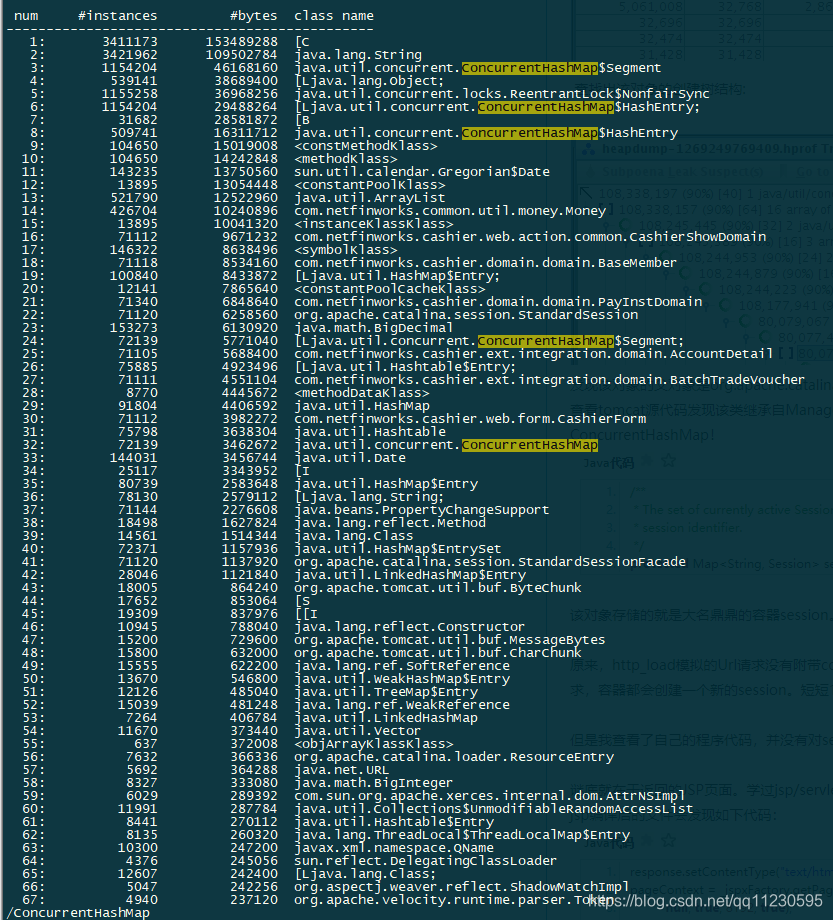Click sun.reflect.DelegatingClassLoader class
Screen dimensions: 833x920
tap(425, 861)
